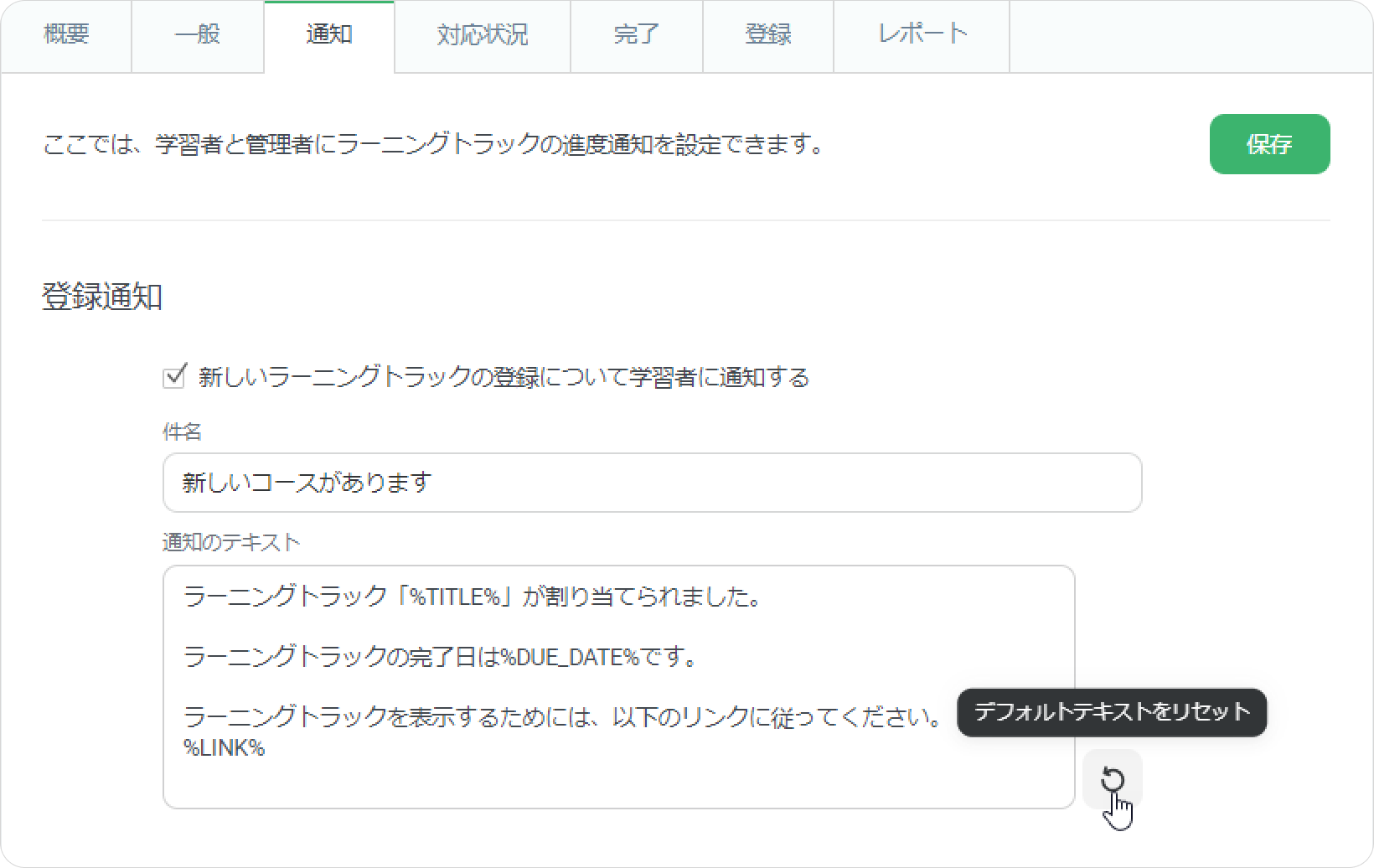Viewport: 1374px width, 868px height.
Task: Click the 件名 field label
Action: [x=182, y=431]
